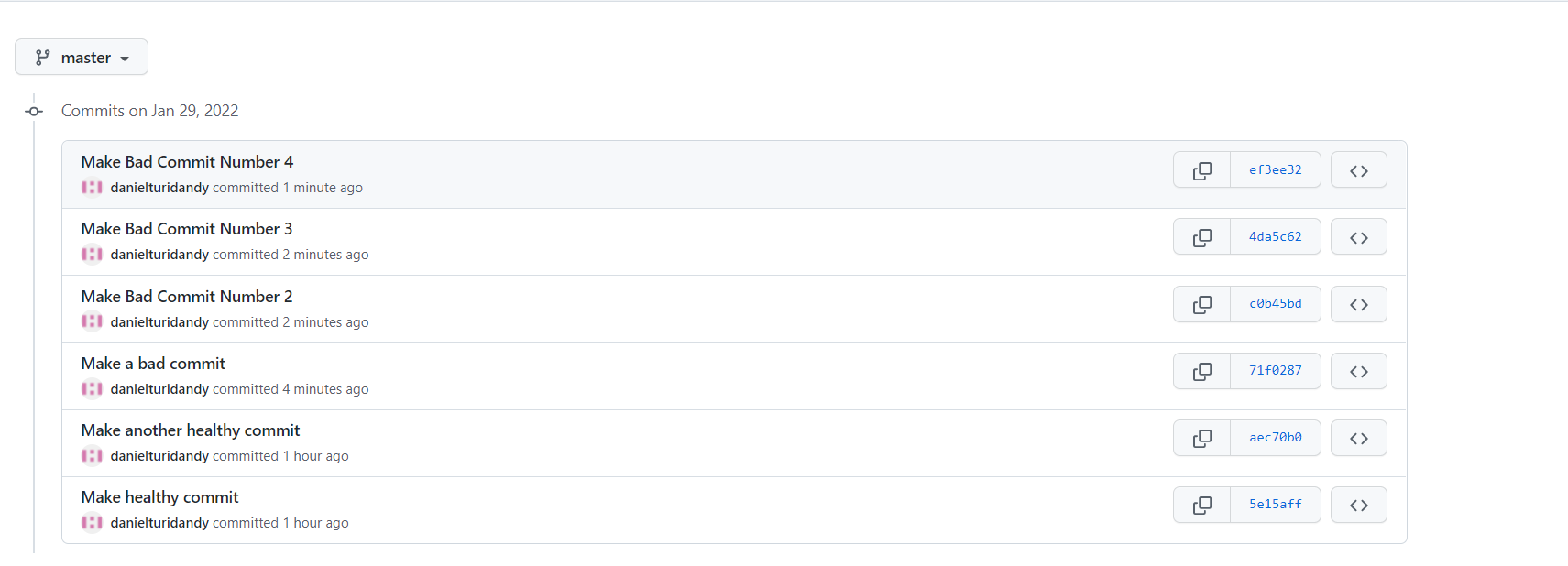Copy full SHA for commit 5e15aff
The image size is (1568, 566).
point(1201,505)
